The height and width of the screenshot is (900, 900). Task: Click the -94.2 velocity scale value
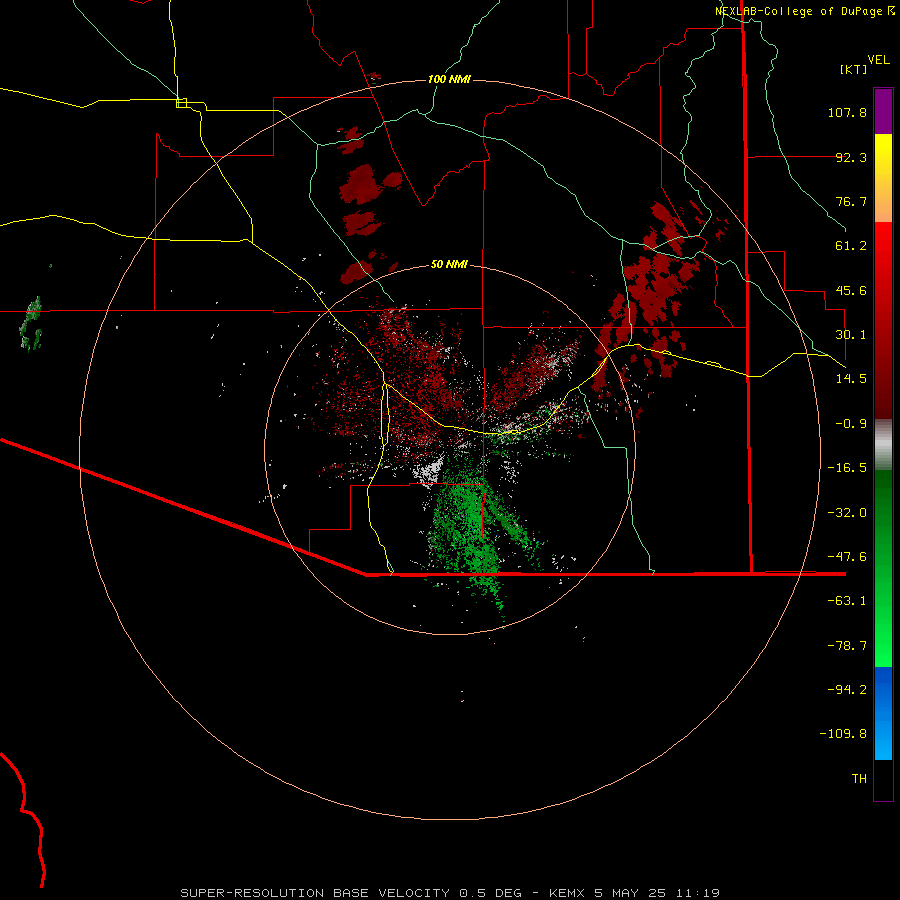point(847,690)
